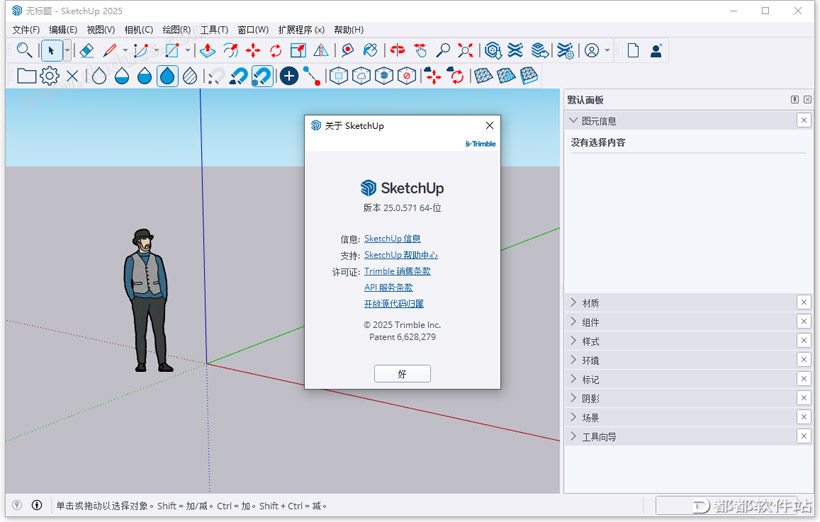Open the API 服务条款 link

click(x=388, y=287)
